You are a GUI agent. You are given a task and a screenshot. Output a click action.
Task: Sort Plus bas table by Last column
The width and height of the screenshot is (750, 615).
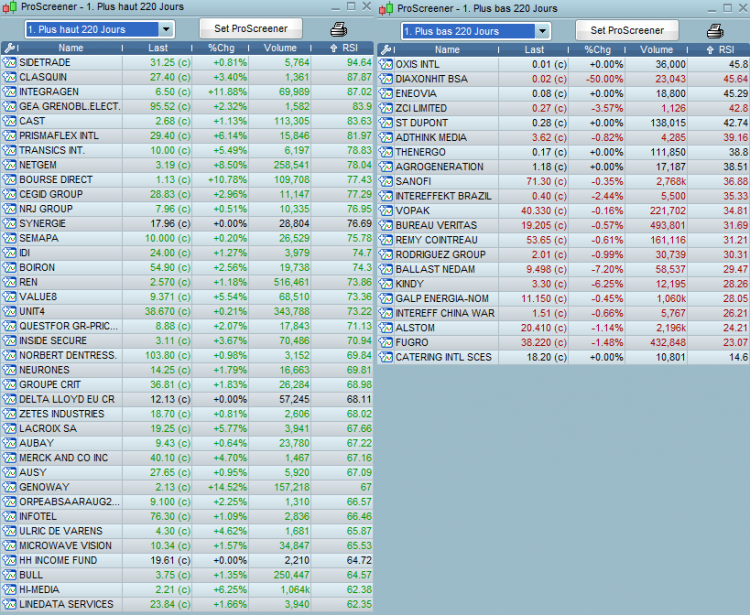pos(534,50)
